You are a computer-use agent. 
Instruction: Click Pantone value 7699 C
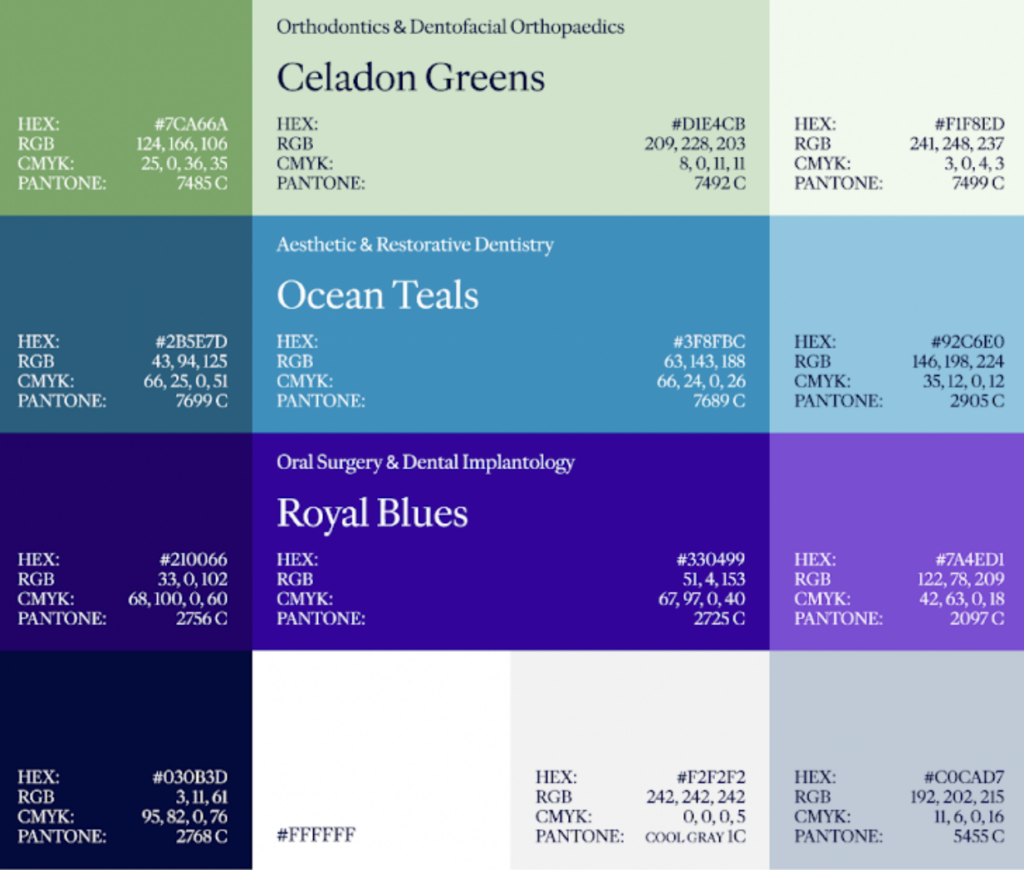[x=201, y=400]
